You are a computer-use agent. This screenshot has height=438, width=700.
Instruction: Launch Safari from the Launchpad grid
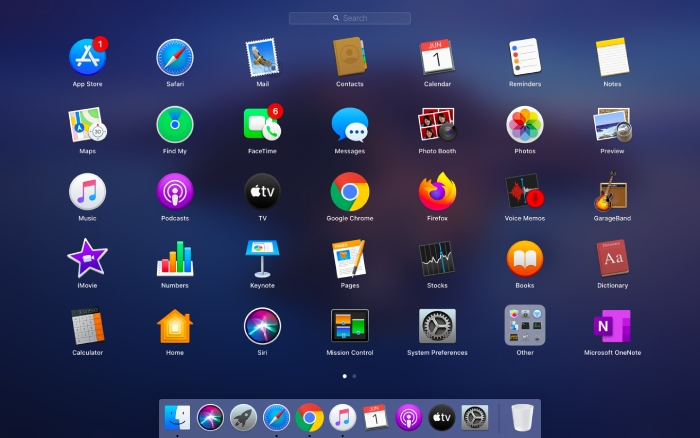click(175, 57)
